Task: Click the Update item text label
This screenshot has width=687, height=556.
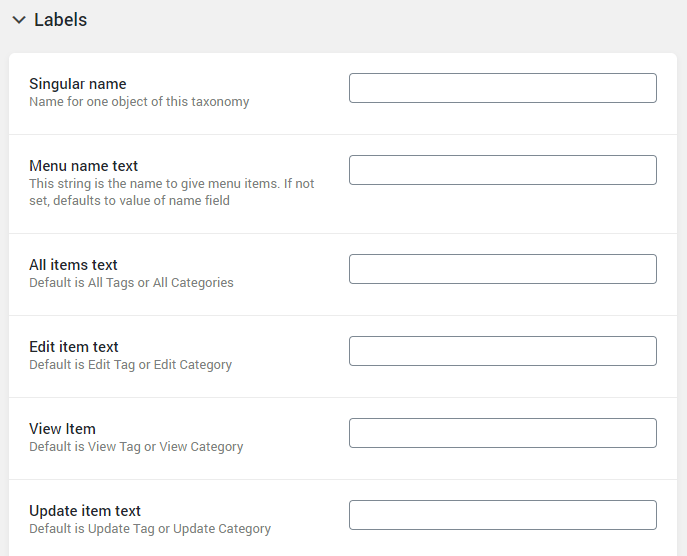Action: [85, 510]
